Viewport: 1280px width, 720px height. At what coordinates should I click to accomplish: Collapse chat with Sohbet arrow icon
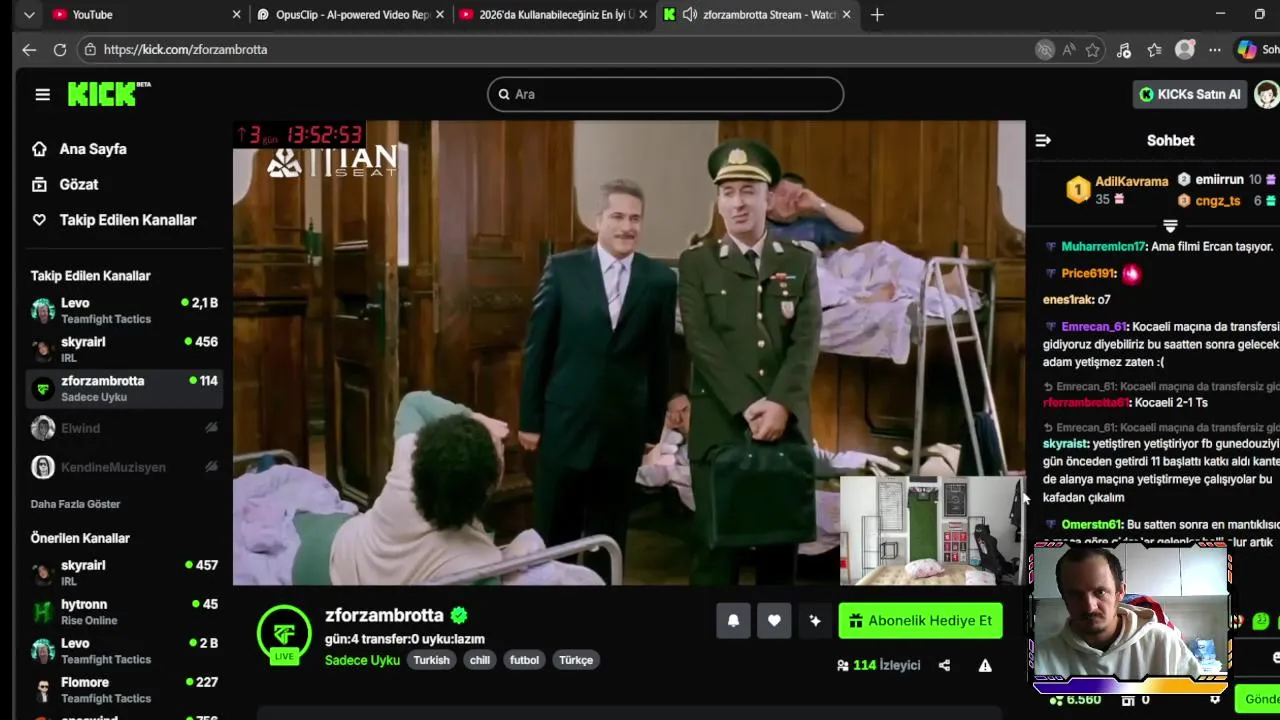[1043, 140]
